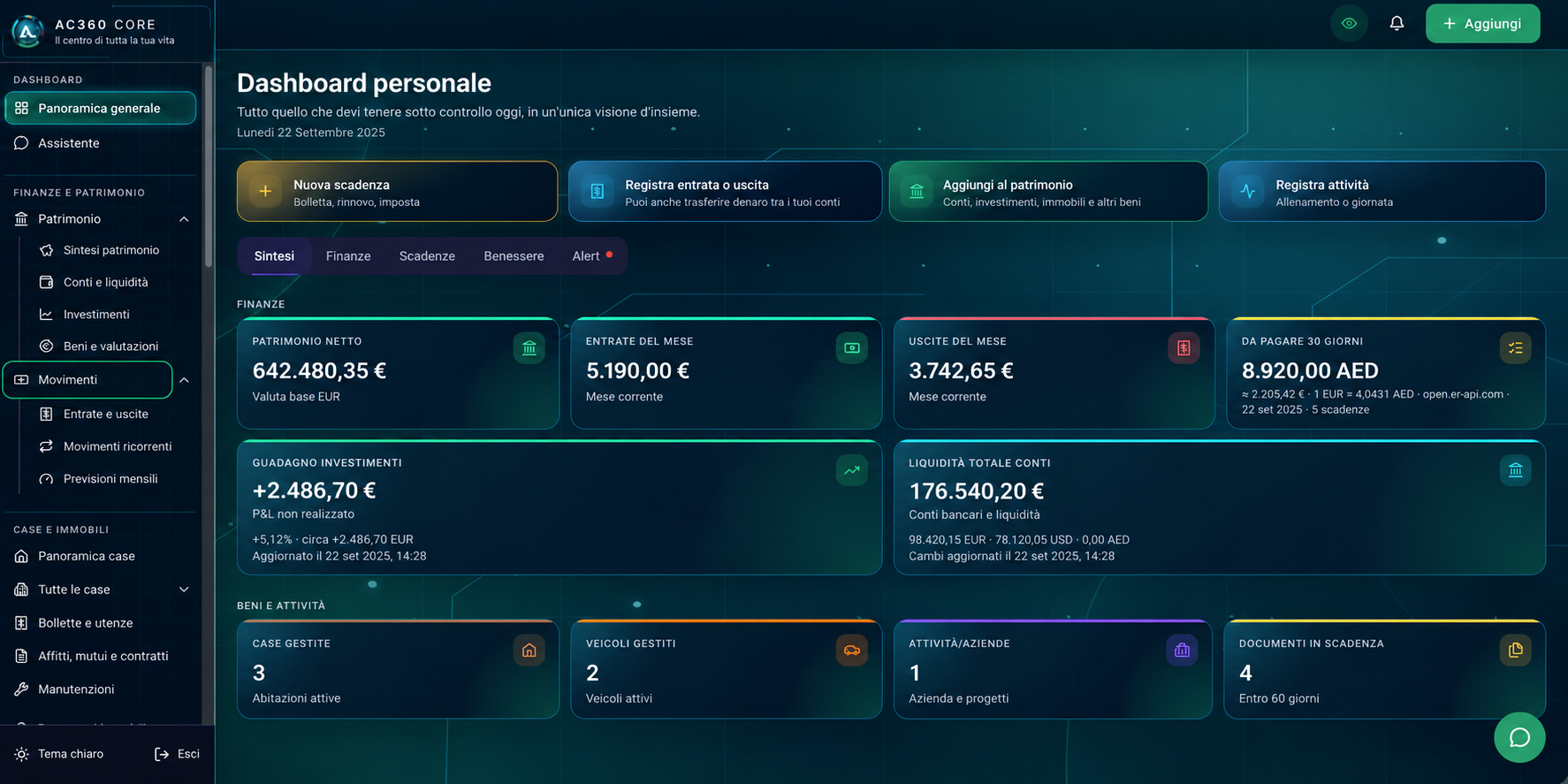
Task: Click Entrate e uscite receipt icon
Action: tap(46, 414)
